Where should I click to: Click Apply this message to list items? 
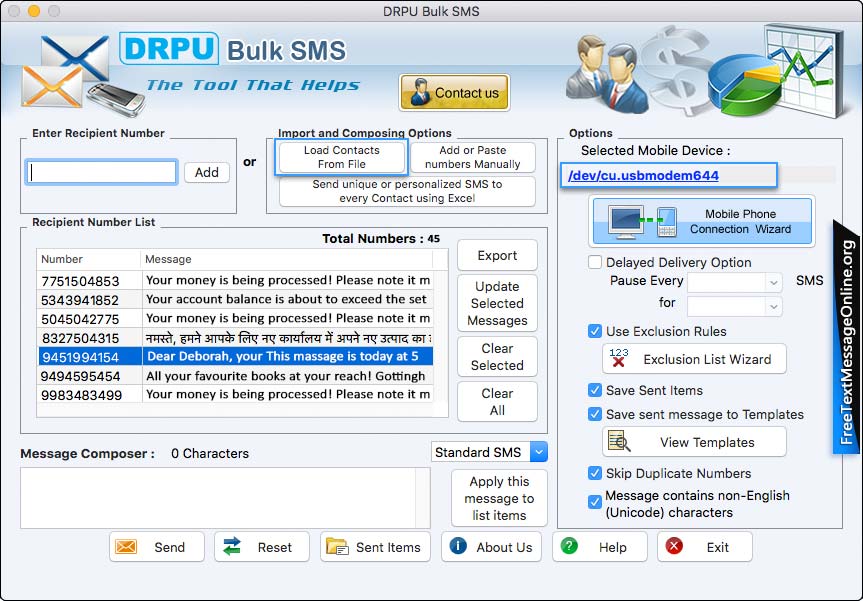[499, 498]
